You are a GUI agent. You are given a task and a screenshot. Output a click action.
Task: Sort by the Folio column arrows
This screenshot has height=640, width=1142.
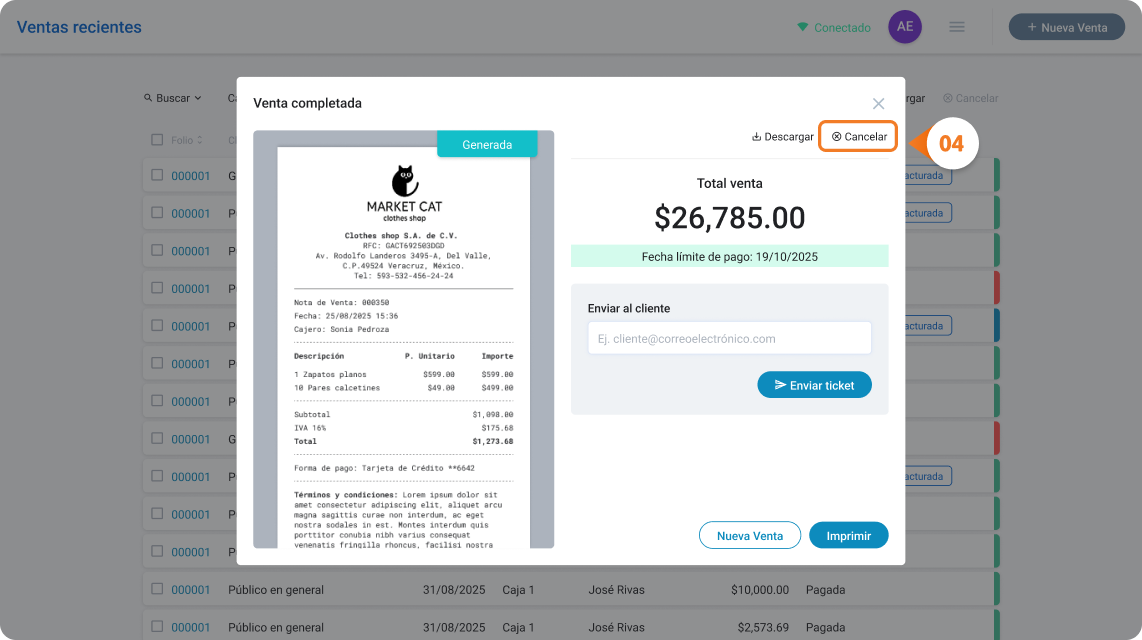pyautogui.click(x=200, y=140)
